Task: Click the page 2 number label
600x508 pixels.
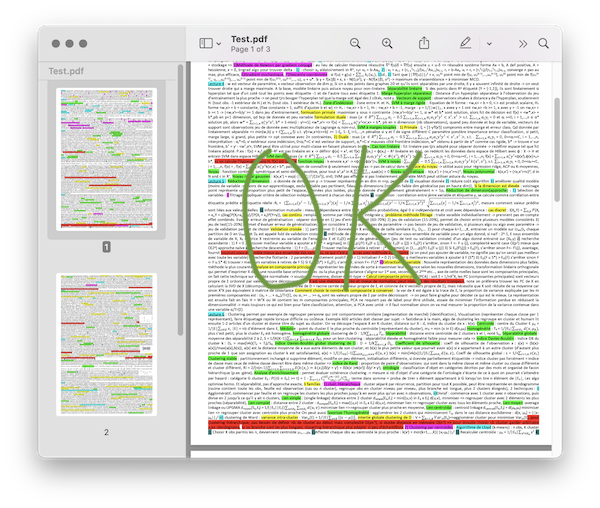Action: 106,432
